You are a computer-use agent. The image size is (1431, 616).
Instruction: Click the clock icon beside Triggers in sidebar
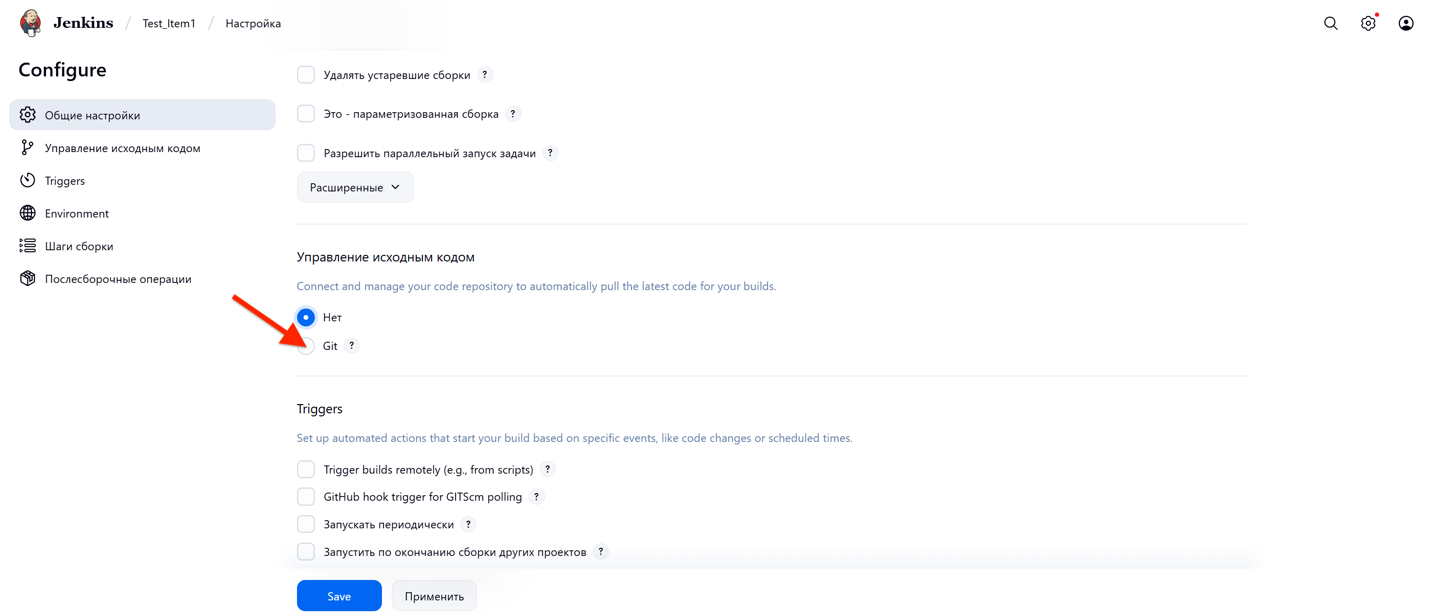click(28, 181)
